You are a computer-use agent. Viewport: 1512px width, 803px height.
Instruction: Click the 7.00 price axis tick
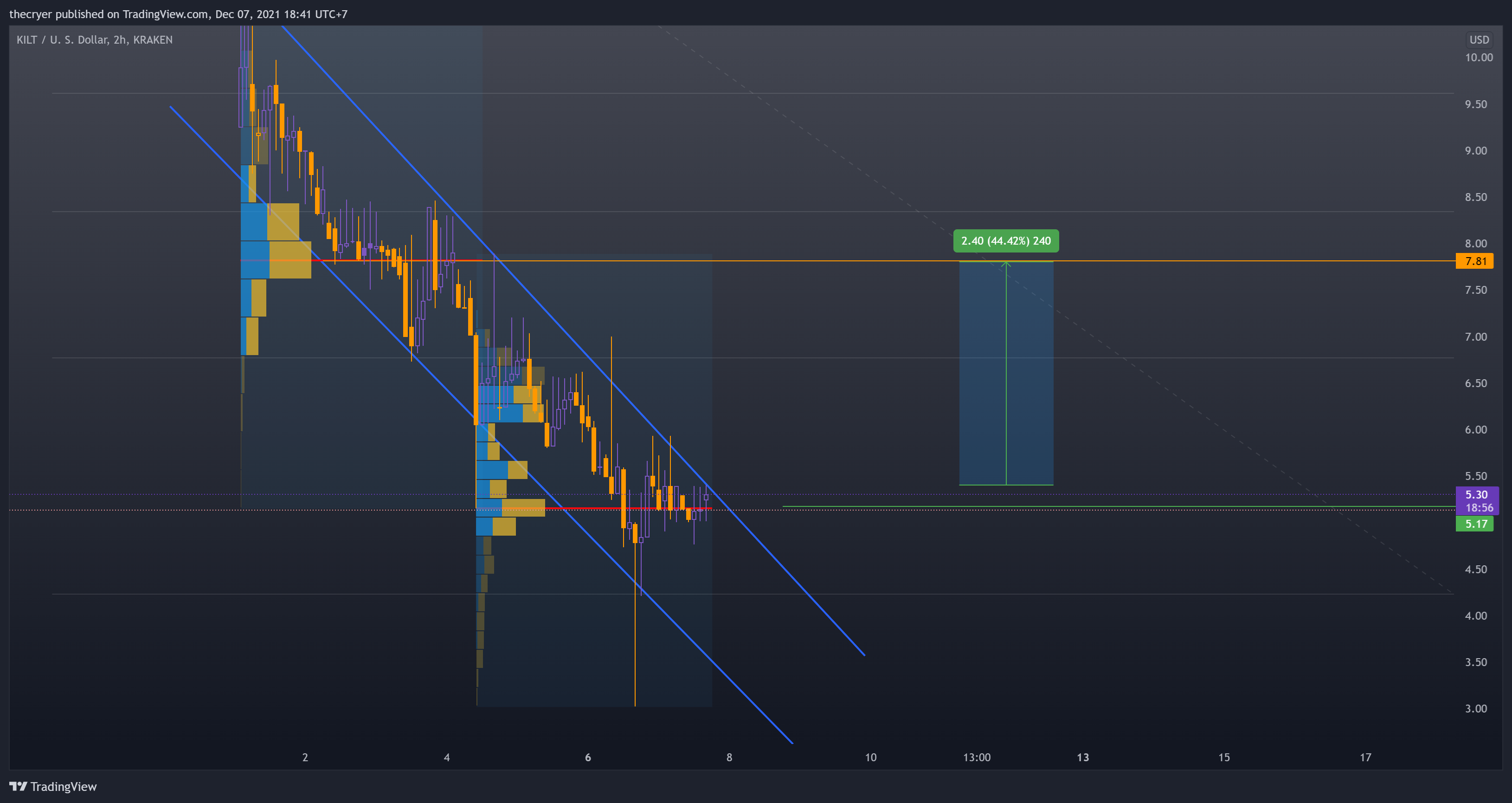pyautogui.click(x=1476, y=337)
